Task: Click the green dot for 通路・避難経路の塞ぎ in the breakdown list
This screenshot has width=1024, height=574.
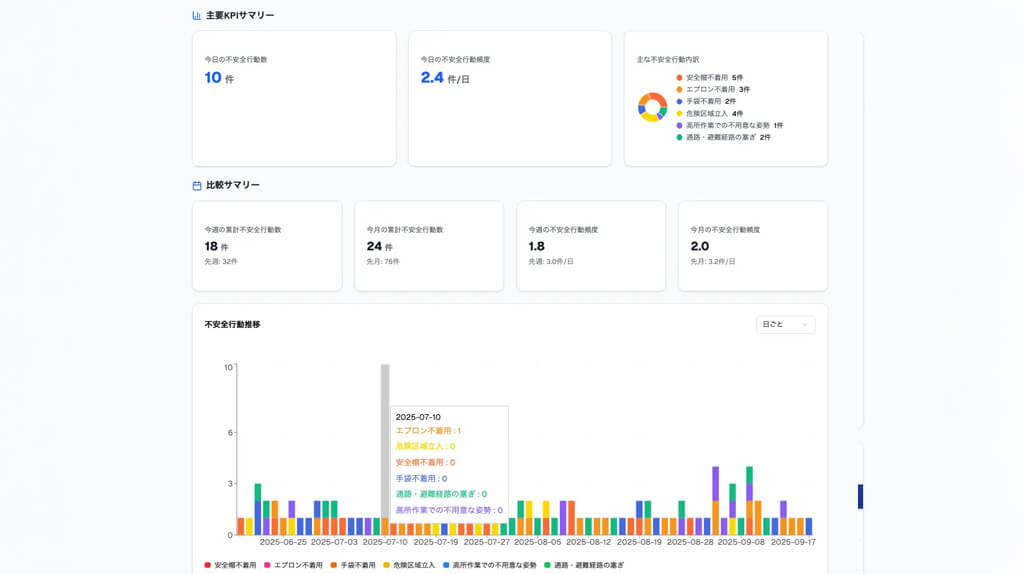Action: point(680,138)
